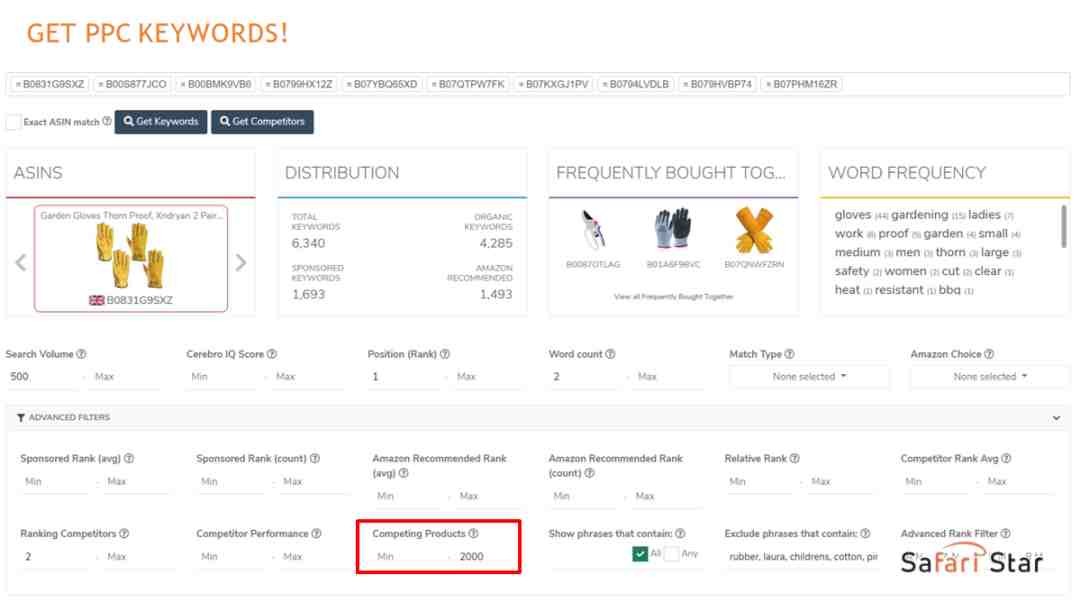Remove ASIN tag B07KXGJ1PV
The width and height of the screenshot is (1080, 603).
pos(521,85)
